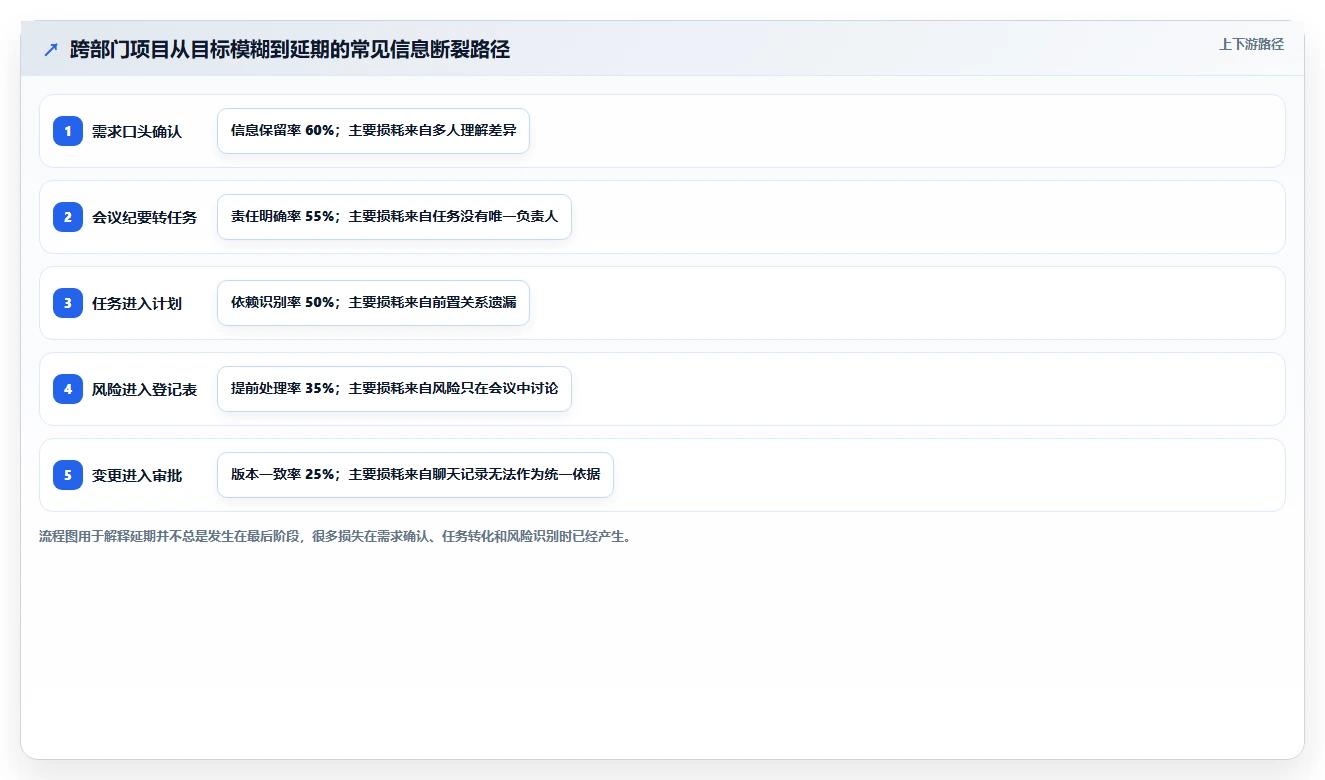Select step number badge 2
The height and width of the screenshot is (780, 1325).
(68, 217)
